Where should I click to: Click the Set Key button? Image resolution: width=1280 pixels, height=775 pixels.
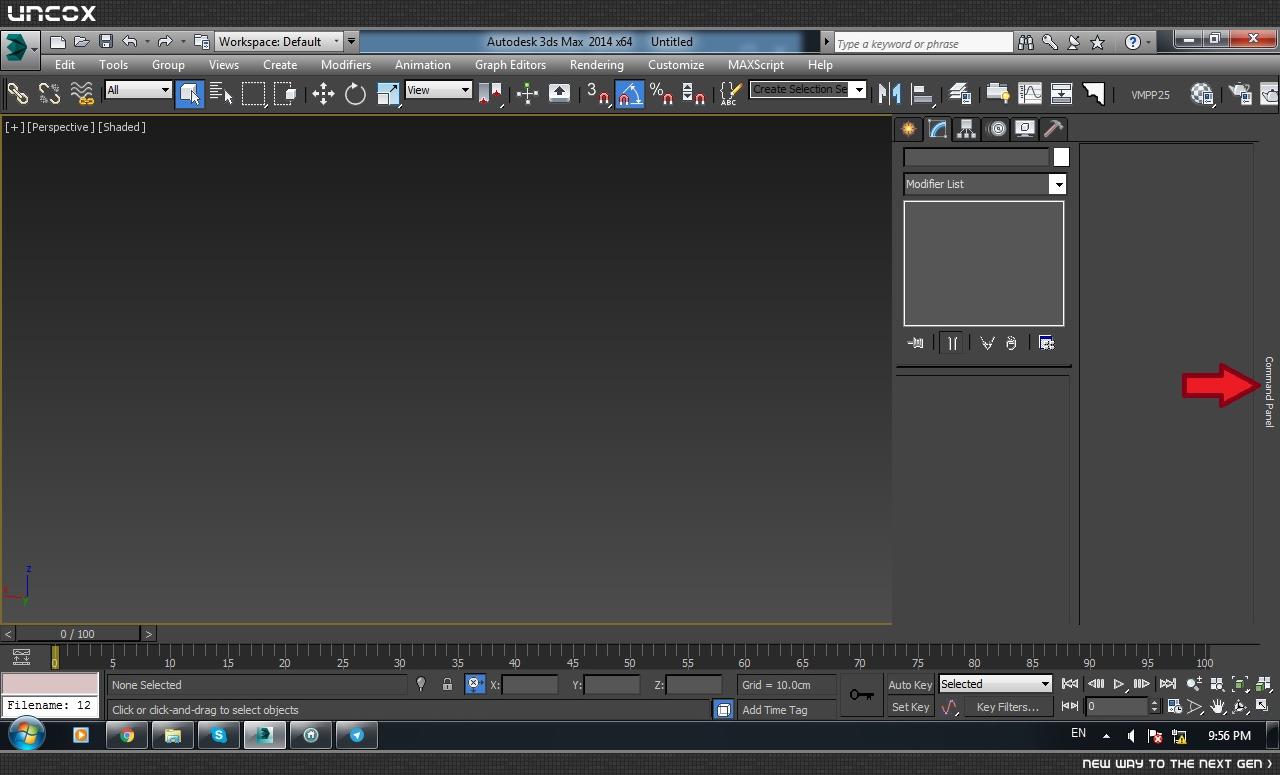910,707
